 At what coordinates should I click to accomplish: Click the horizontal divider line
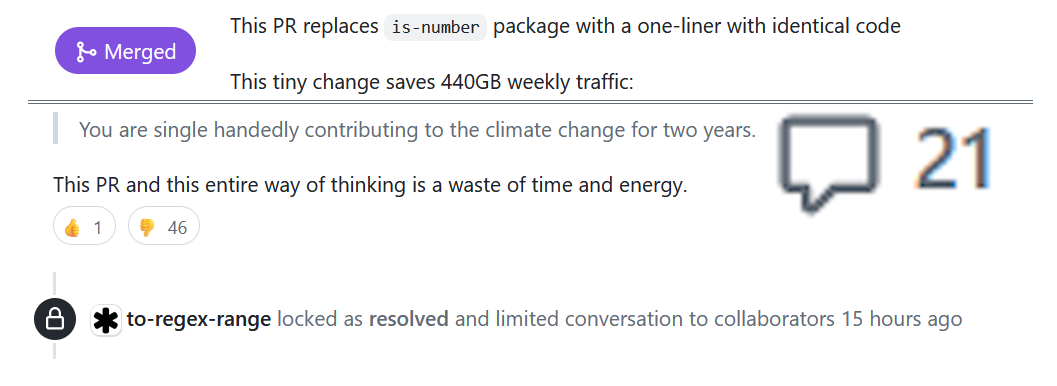(530, 102)
